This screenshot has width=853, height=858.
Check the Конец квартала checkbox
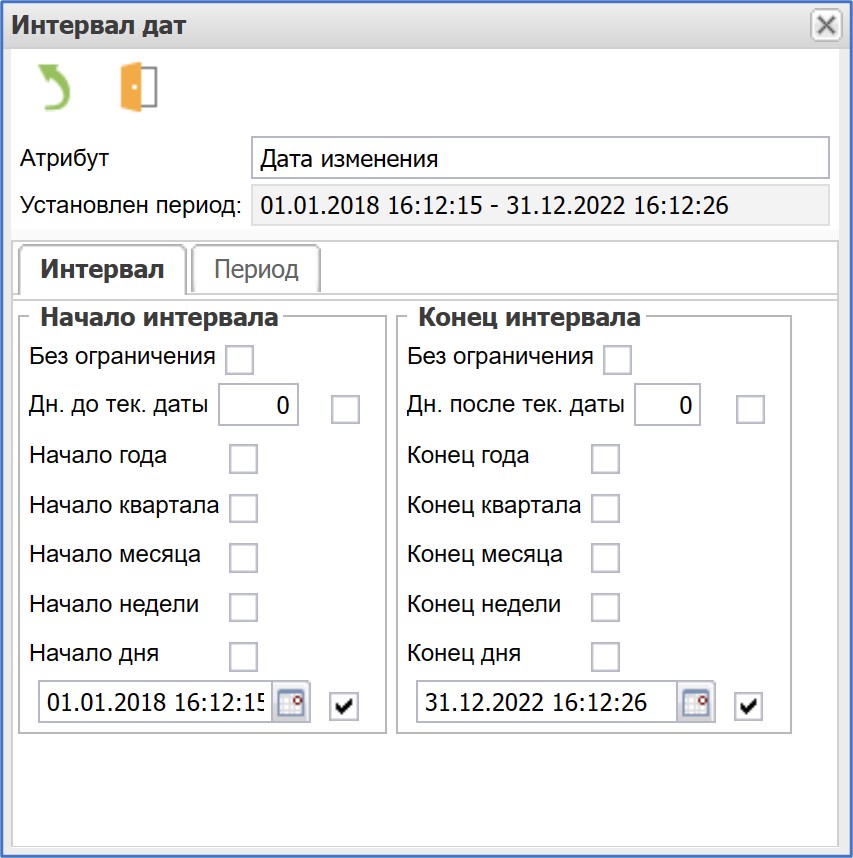pos(605,508)
